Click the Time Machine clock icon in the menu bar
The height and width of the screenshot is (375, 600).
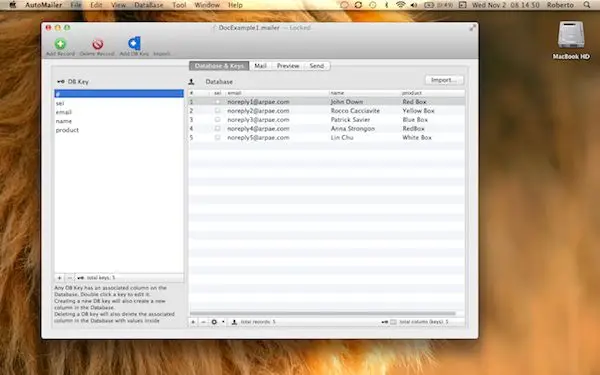coord(372,5)
